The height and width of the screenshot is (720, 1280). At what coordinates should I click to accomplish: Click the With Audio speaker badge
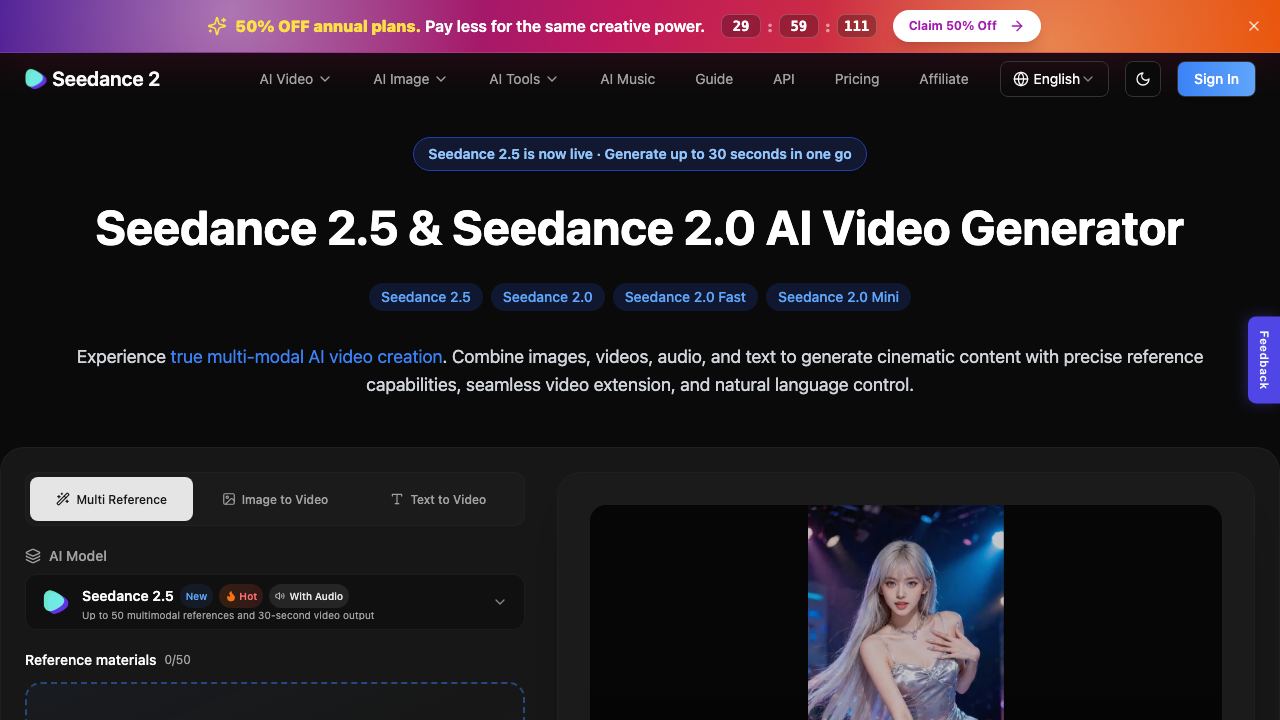[309, 596]
